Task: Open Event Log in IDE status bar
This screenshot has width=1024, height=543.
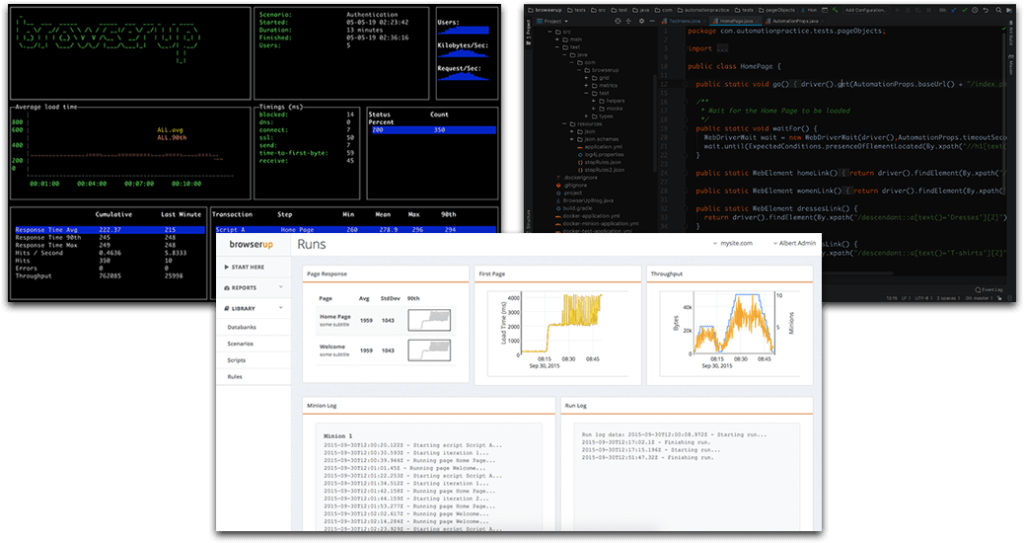Action: point(989,289)
